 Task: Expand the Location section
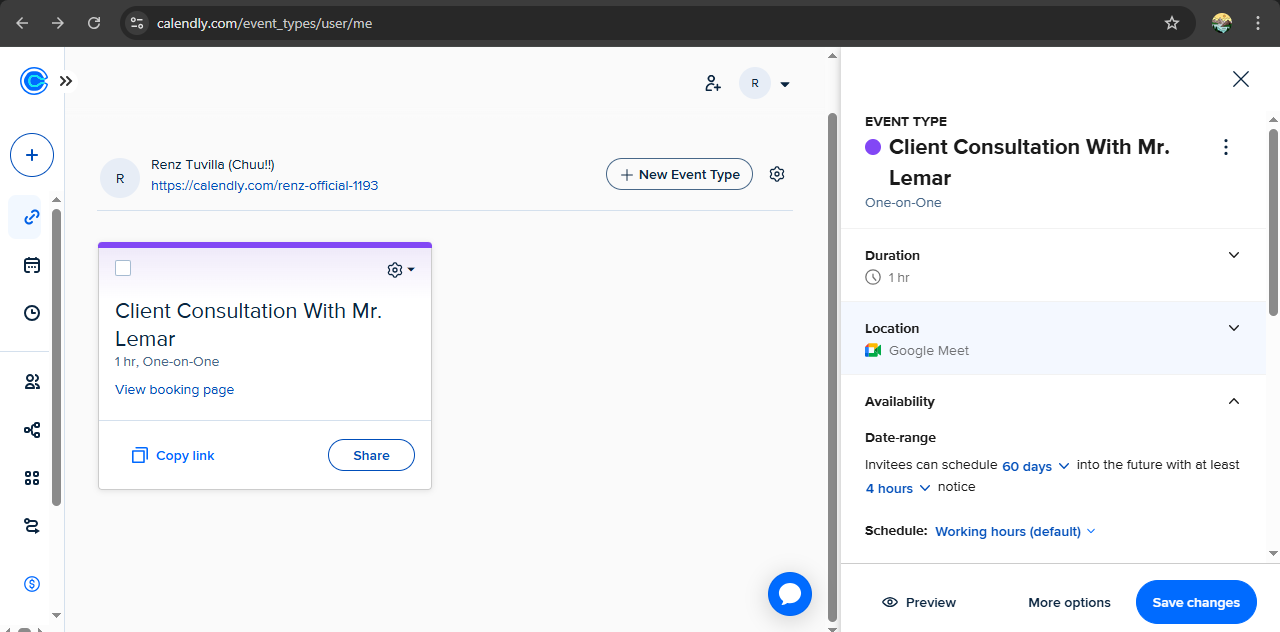click(x=1233, y=328)
